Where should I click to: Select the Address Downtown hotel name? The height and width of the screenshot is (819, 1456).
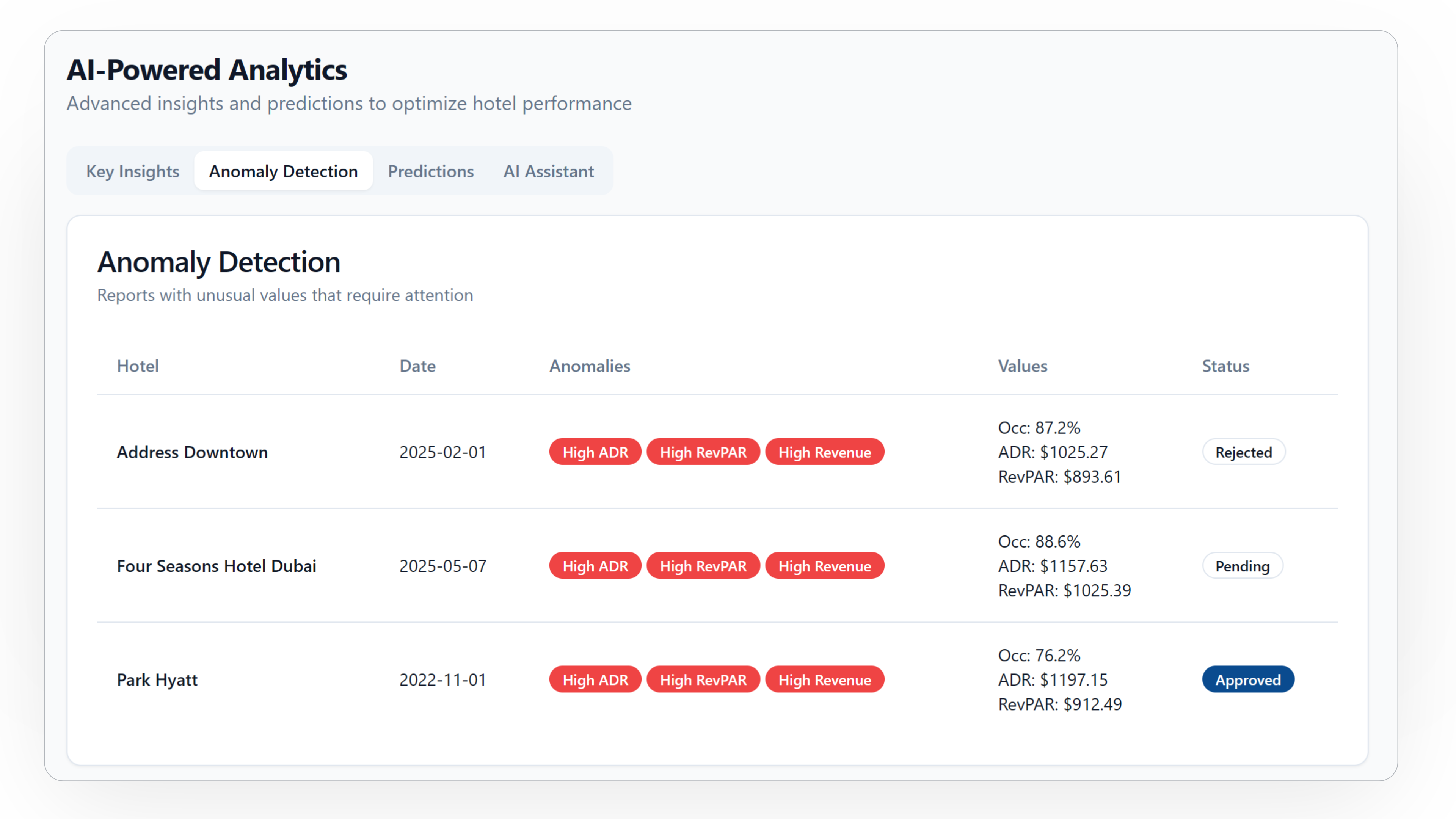click(192, 452)
